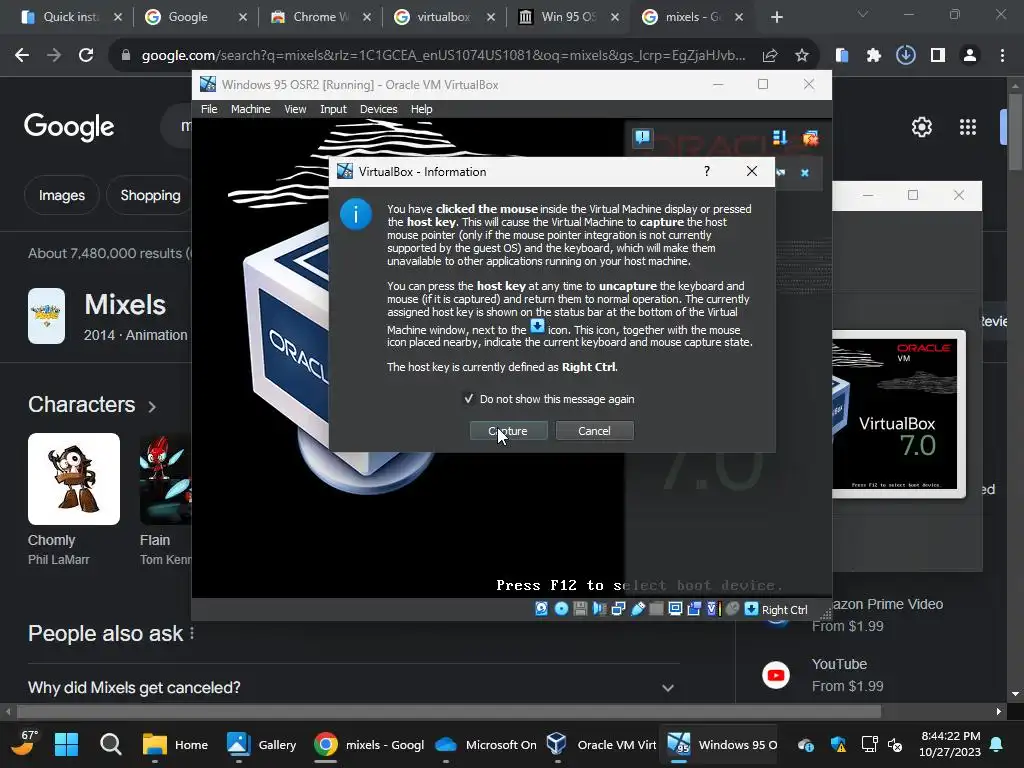Screen dimensions: 1024x768
Task: Click the mouse capture status bar icon
Action: pos(733,609)
